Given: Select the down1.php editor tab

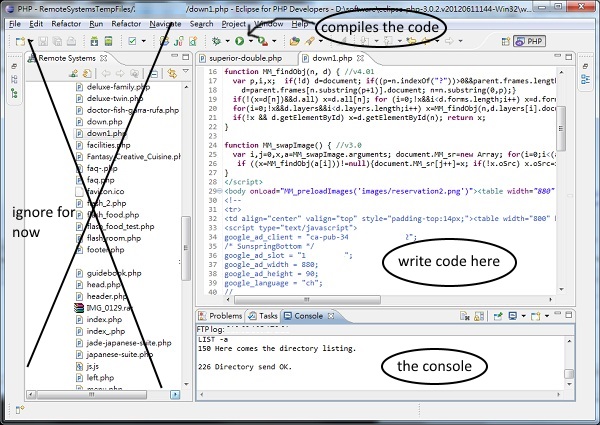Looking at the screenshot, I should coord(332,58).
